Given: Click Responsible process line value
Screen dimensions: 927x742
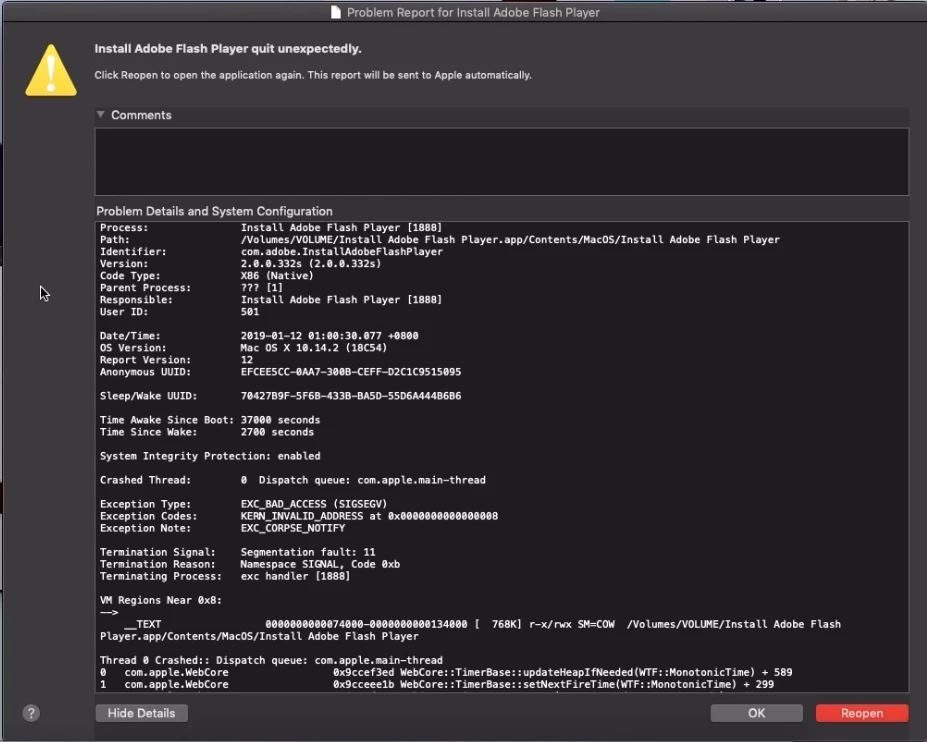Looking at the screenshot, I should (x=341, y=300).
